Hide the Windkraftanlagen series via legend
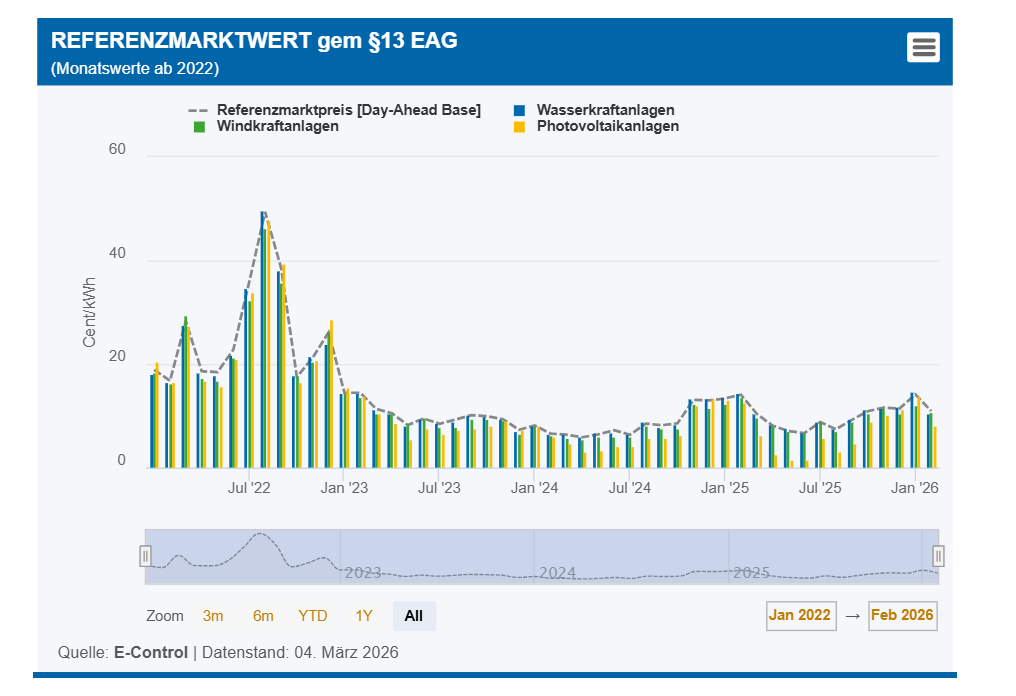 [277, 127]
